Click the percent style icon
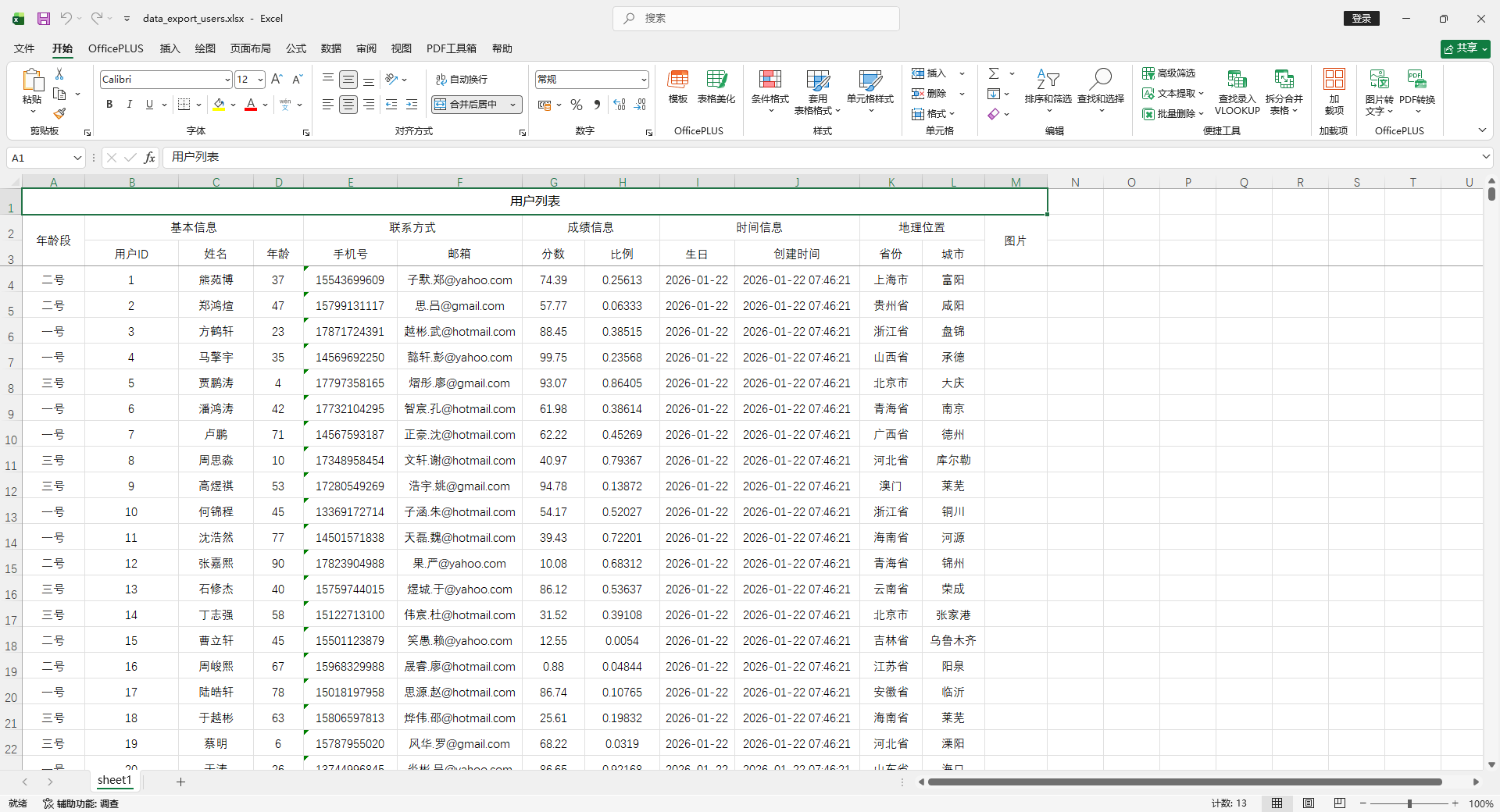Viewport: 1500px width, 812px height. [x=577, y=105]
